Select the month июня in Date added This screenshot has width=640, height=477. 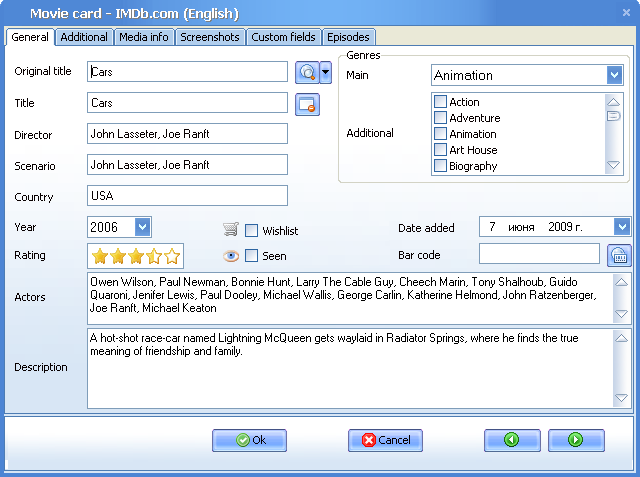(x=521, y=227)
